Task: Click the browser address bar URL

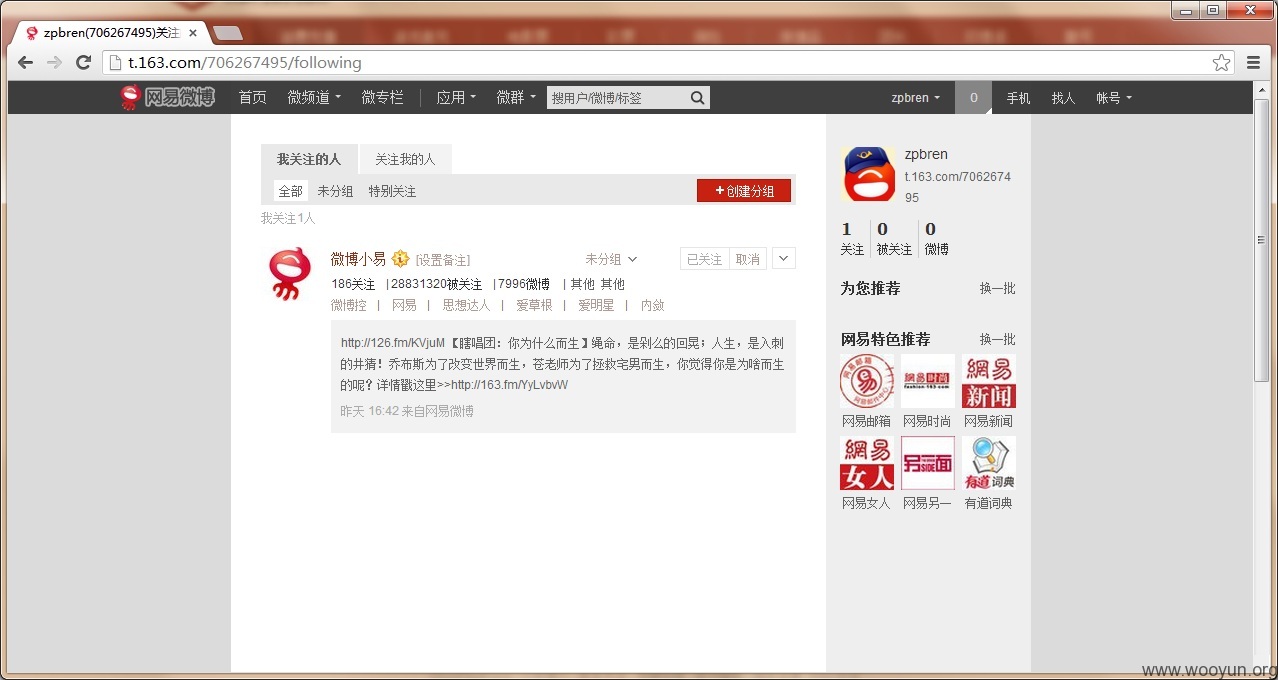Action: pos(245,62)
